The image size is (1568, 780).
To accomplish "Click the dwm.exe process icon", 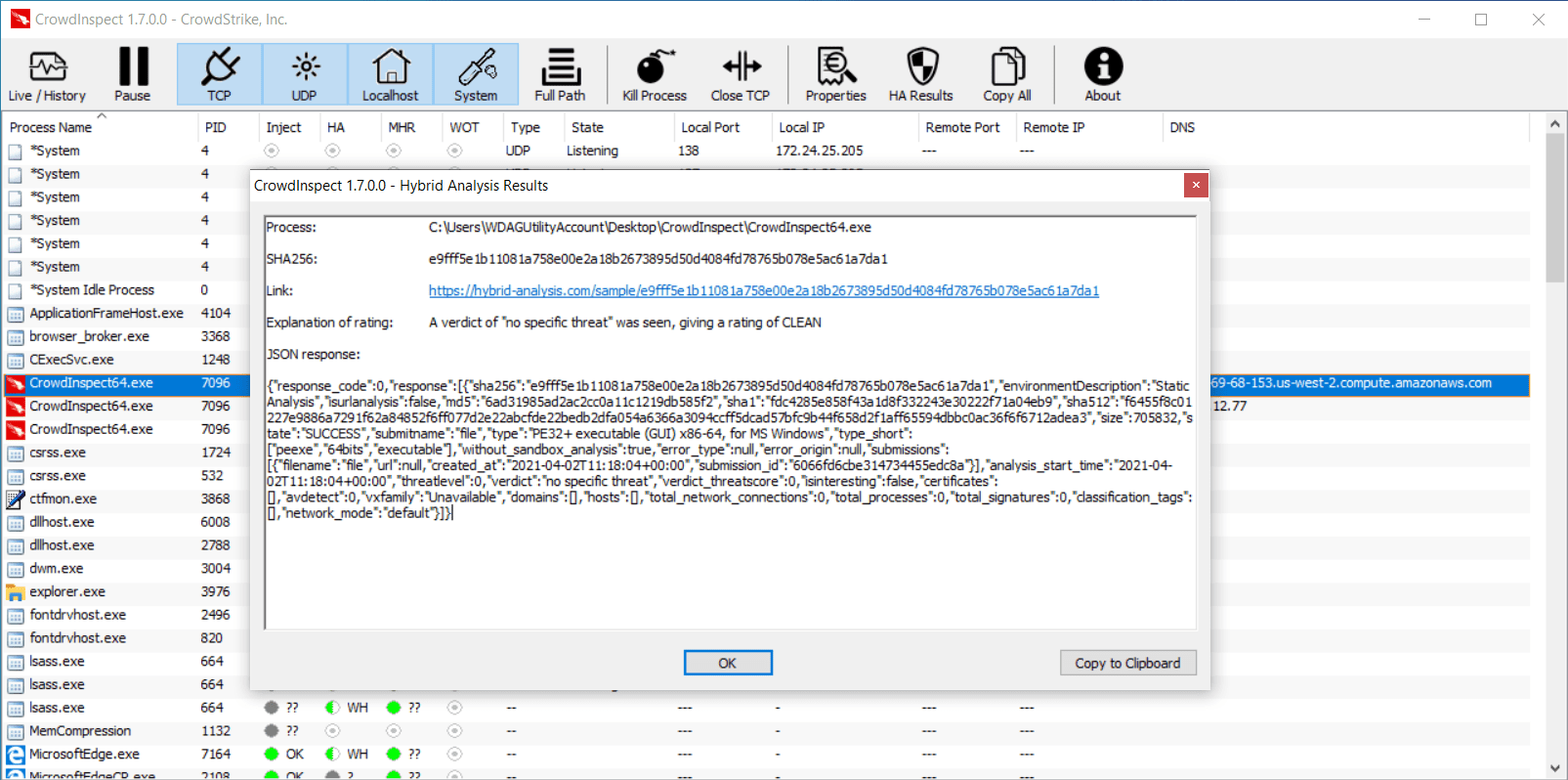I will point(16,569).
